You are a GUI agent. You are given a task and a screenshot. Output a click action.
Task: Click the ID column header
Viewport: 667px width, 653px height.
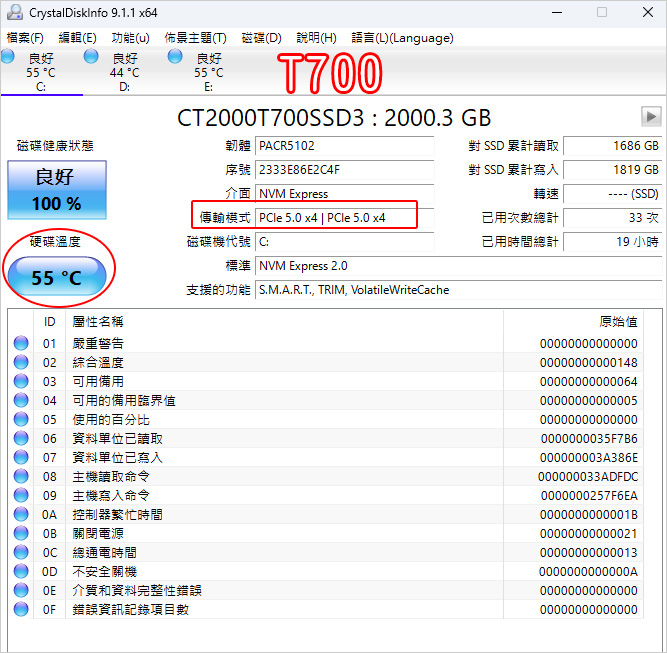coord(49,322)
